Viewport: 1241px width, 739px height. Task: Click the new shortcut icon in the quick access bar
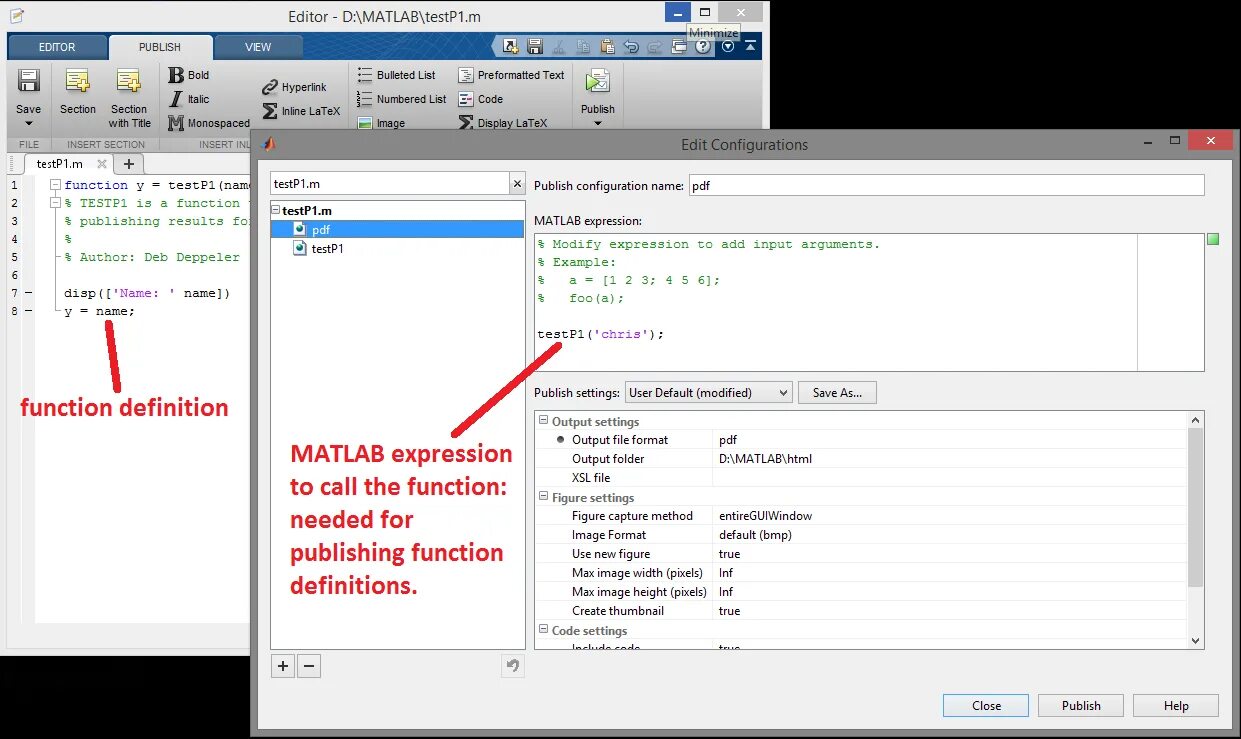510,46
